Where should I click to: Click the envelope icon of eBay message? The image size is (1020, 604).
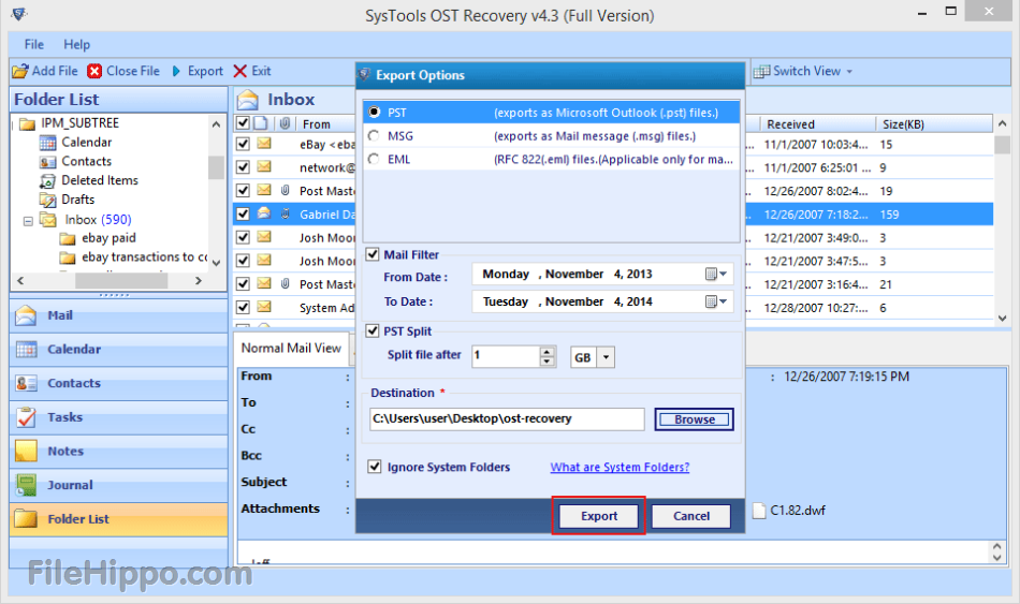(264, 144)
